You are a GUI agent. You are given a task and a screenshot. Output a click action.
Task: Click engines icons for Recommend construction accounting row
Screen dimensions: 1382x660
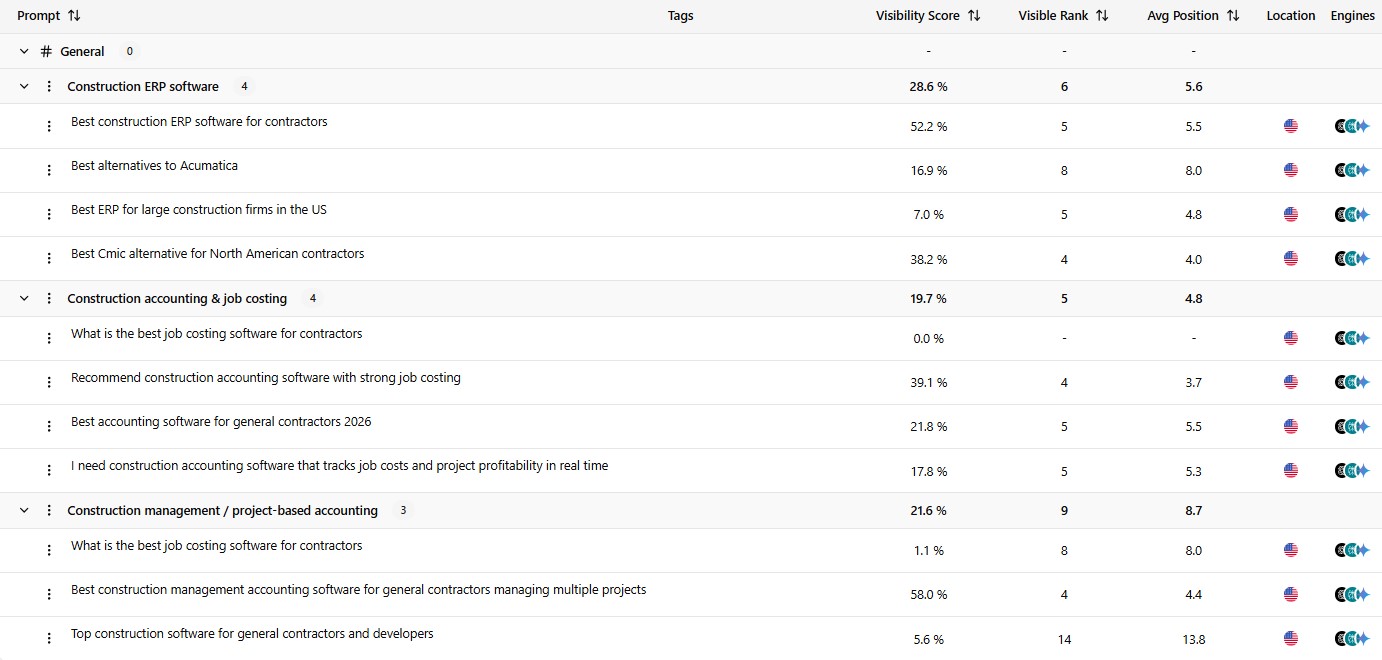[x=1352, y=382]
